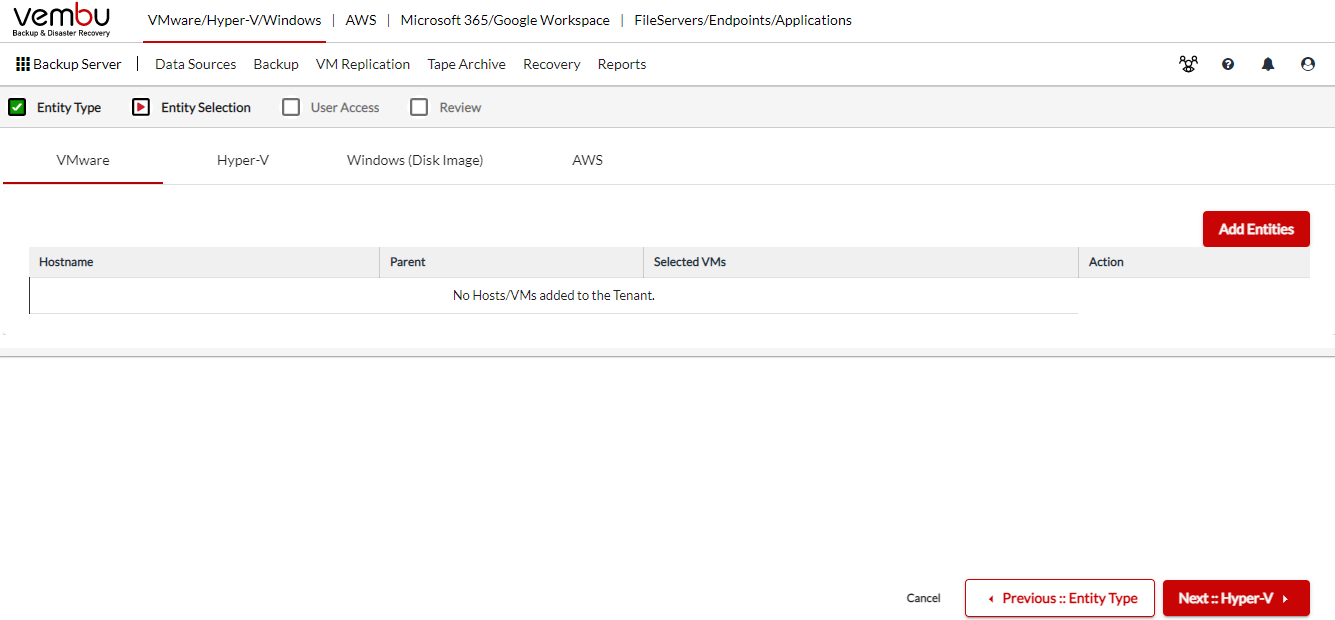Click the green Entity Type step checkmark
Screen dimensions: 1335x620
[17, 107]
